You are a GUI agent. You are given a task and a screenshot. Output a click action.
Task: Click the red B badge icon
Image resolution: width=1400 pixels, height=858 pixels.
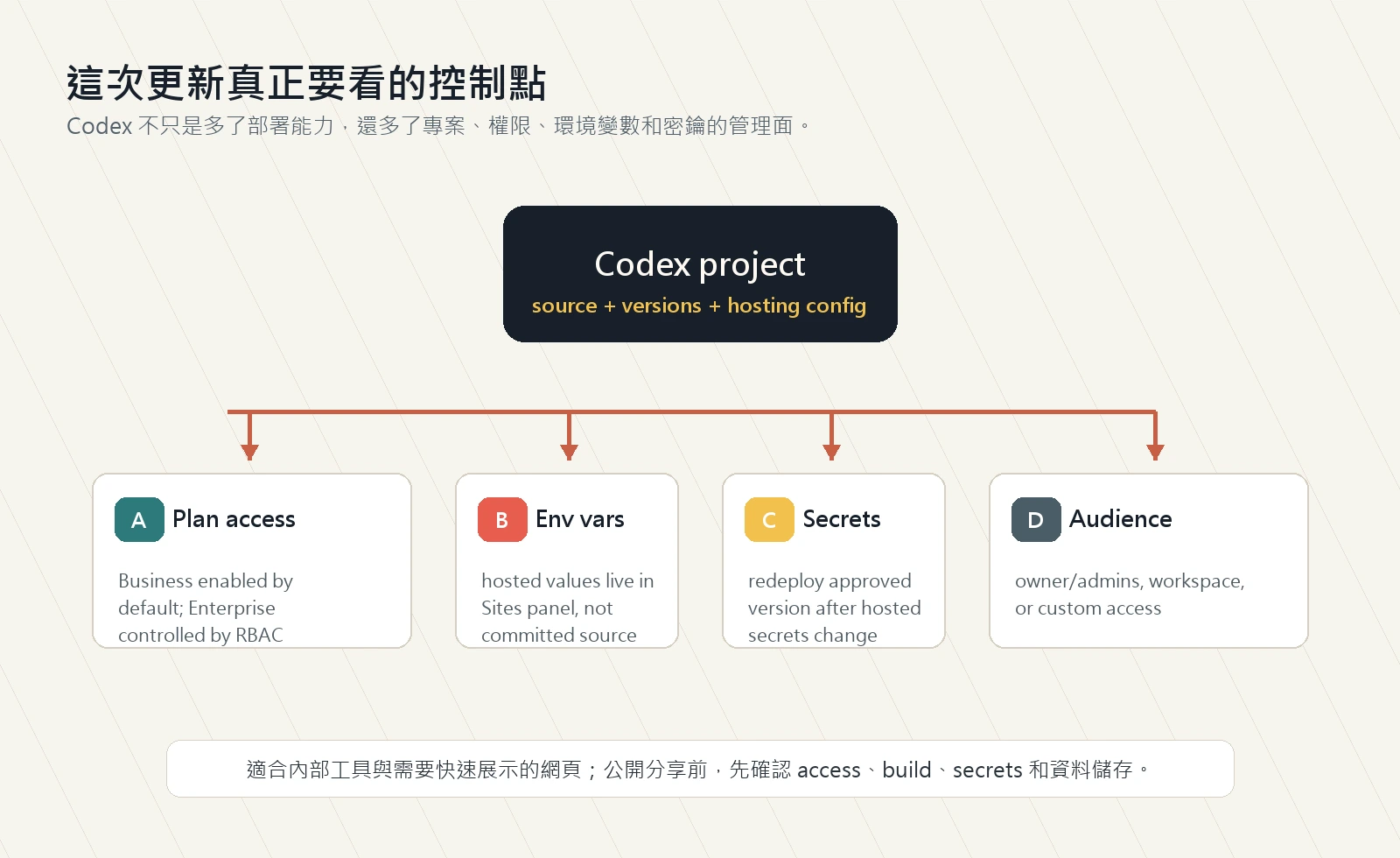click(502, 519)
